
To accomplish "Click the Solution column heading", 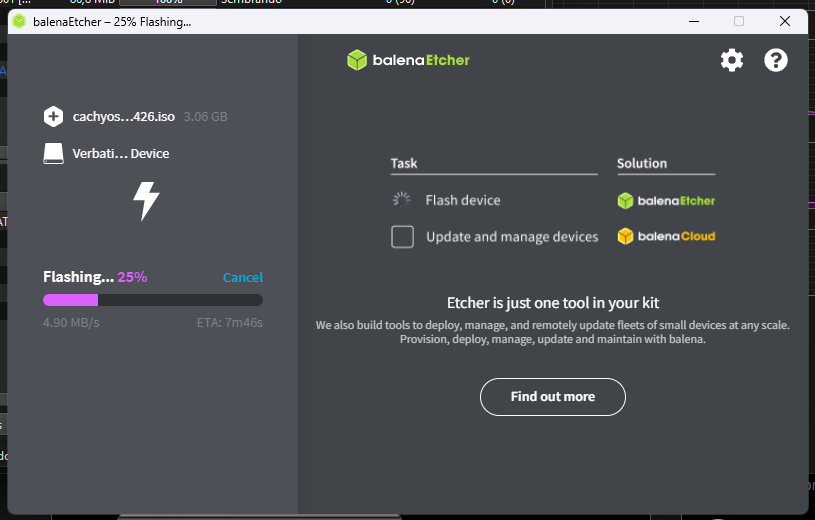I will [x=642, y=163].
